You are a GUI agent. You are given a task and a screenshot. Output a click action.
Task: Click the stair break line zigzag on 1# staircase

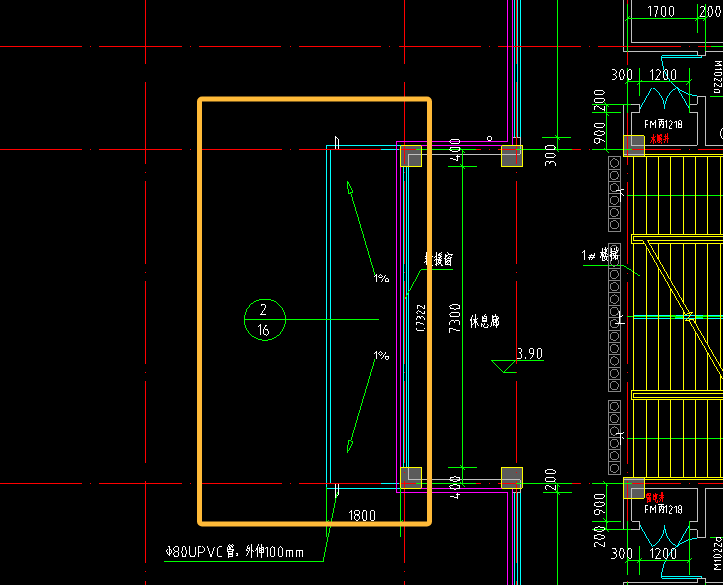tap(688, 317)
